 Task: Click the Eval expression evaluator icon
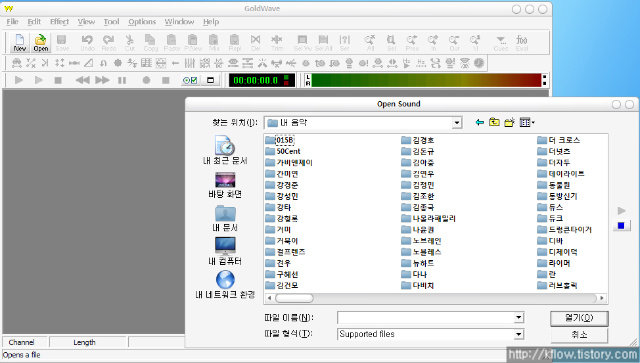(522, 43)
